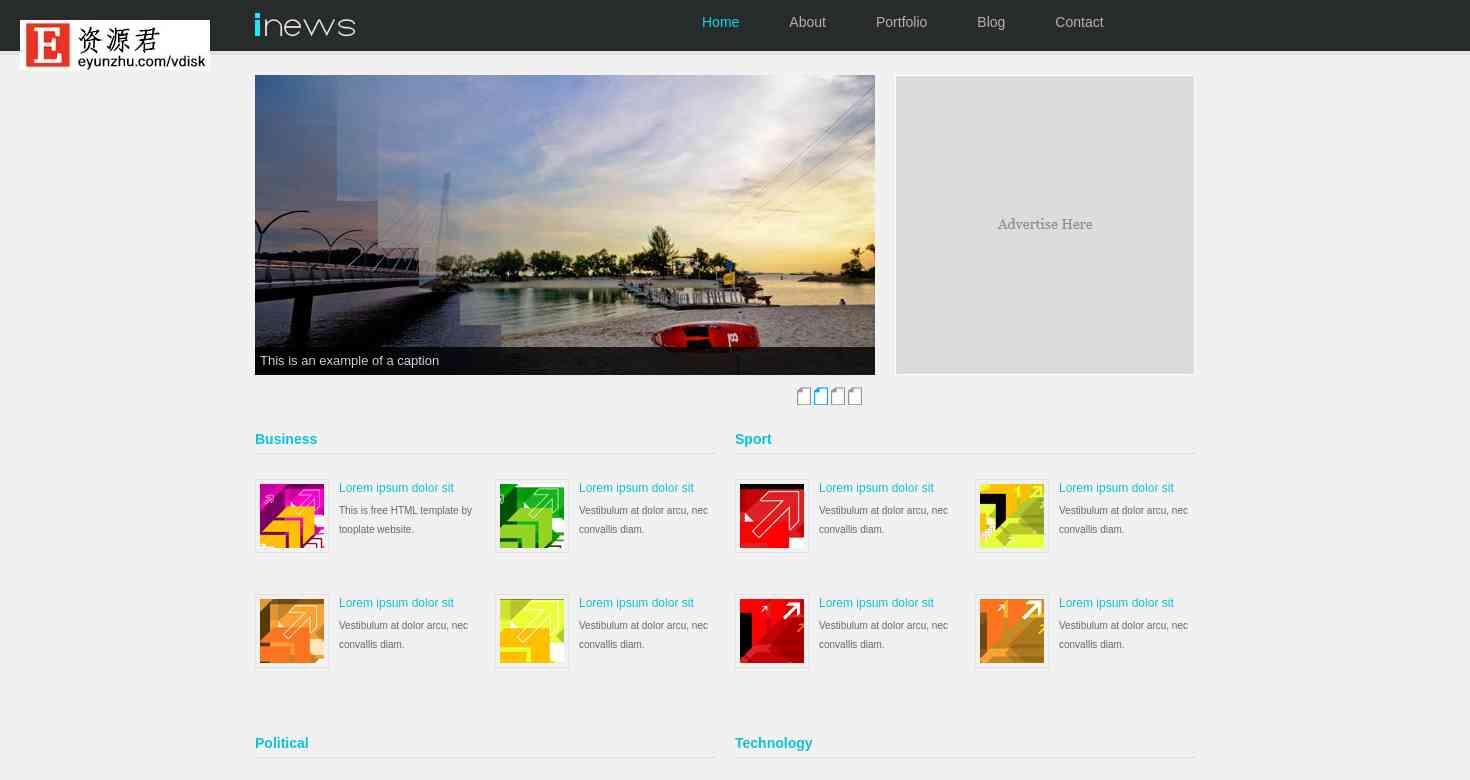
Task: Open the green arrow thumbnail in Business
Action: click(532, 516)
